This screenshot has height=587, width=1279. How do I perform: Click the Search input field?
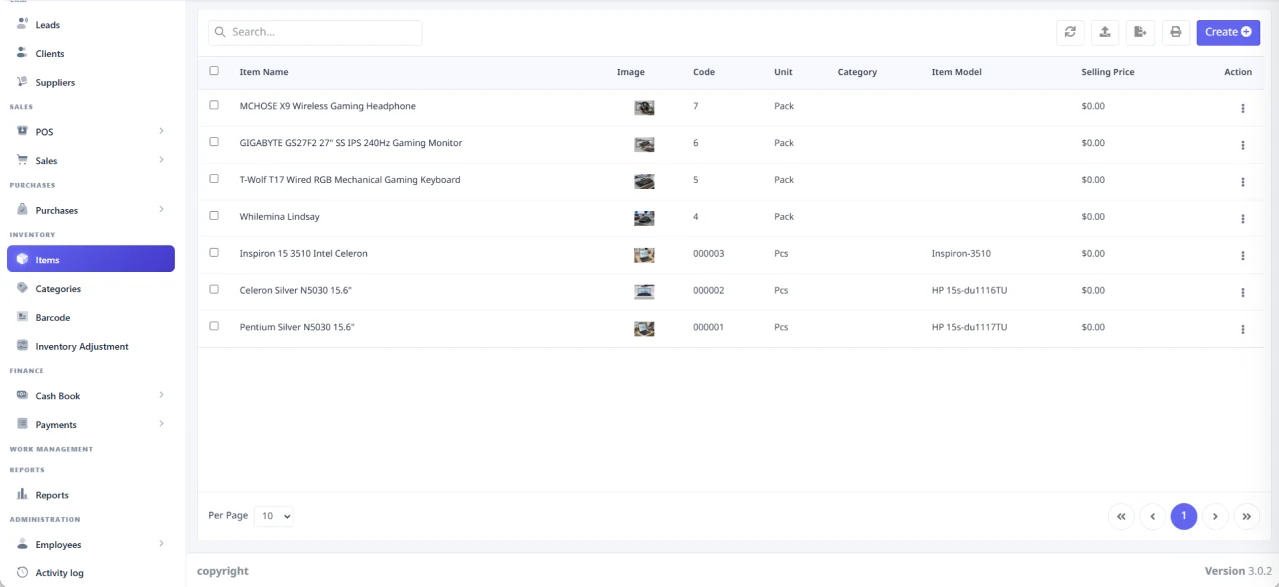(315, 32)
